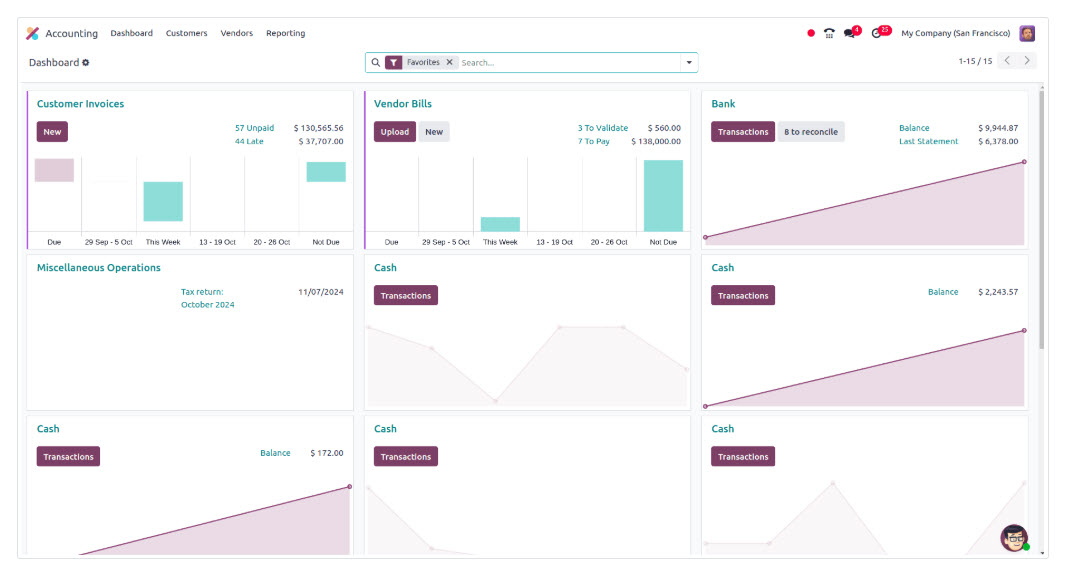Open the Dashboard settings gear icon
Image resolution: width=1067 pixels, height=565 pixels.
(86, 63)
